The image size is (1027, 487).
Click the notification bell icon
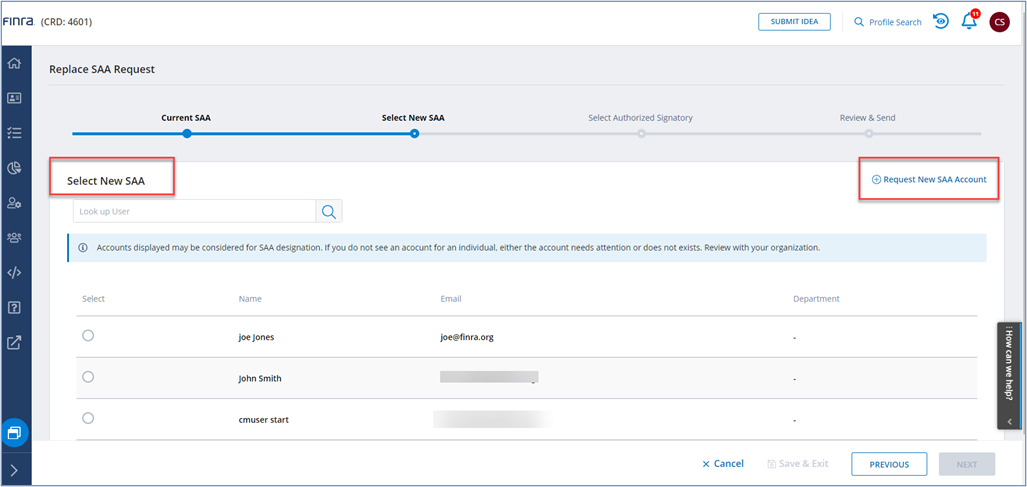click(x=968, y=22)
